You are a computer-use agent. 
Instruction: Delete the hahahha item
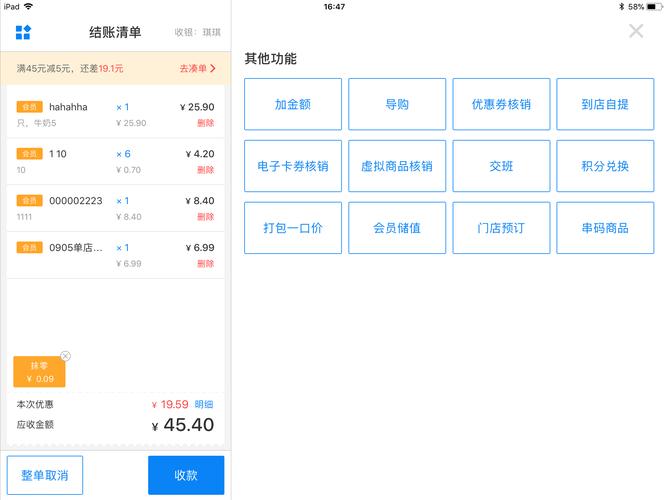tap(205, 123)
